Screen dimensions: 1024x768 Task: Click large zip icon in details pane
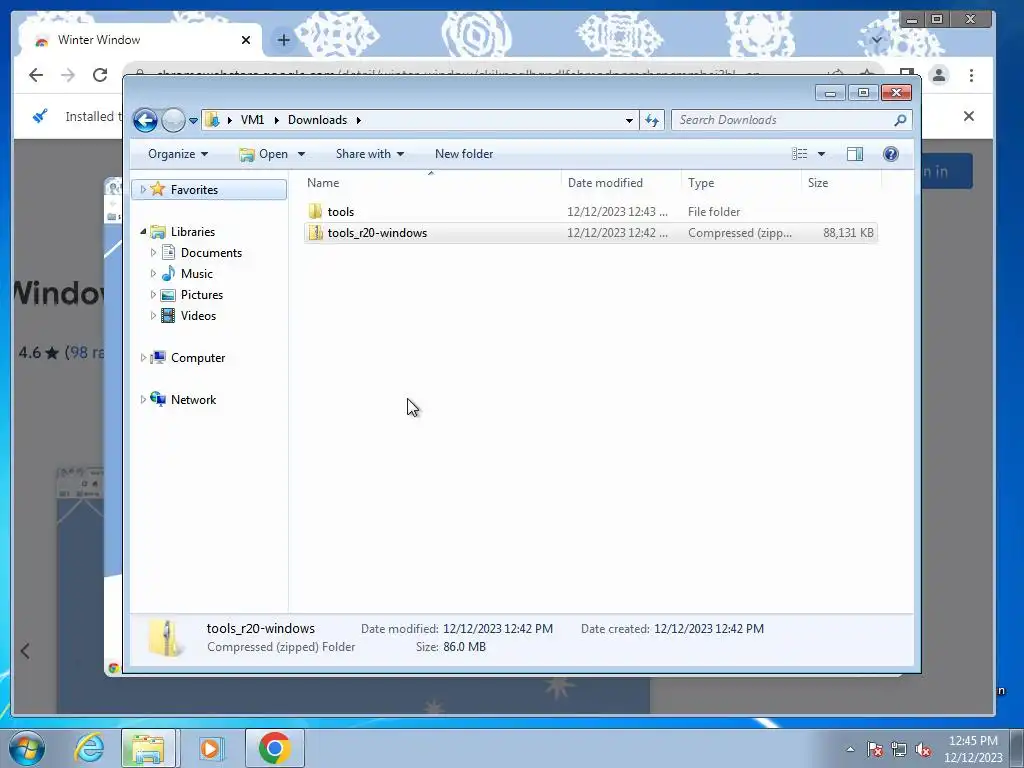click(165, 638)
